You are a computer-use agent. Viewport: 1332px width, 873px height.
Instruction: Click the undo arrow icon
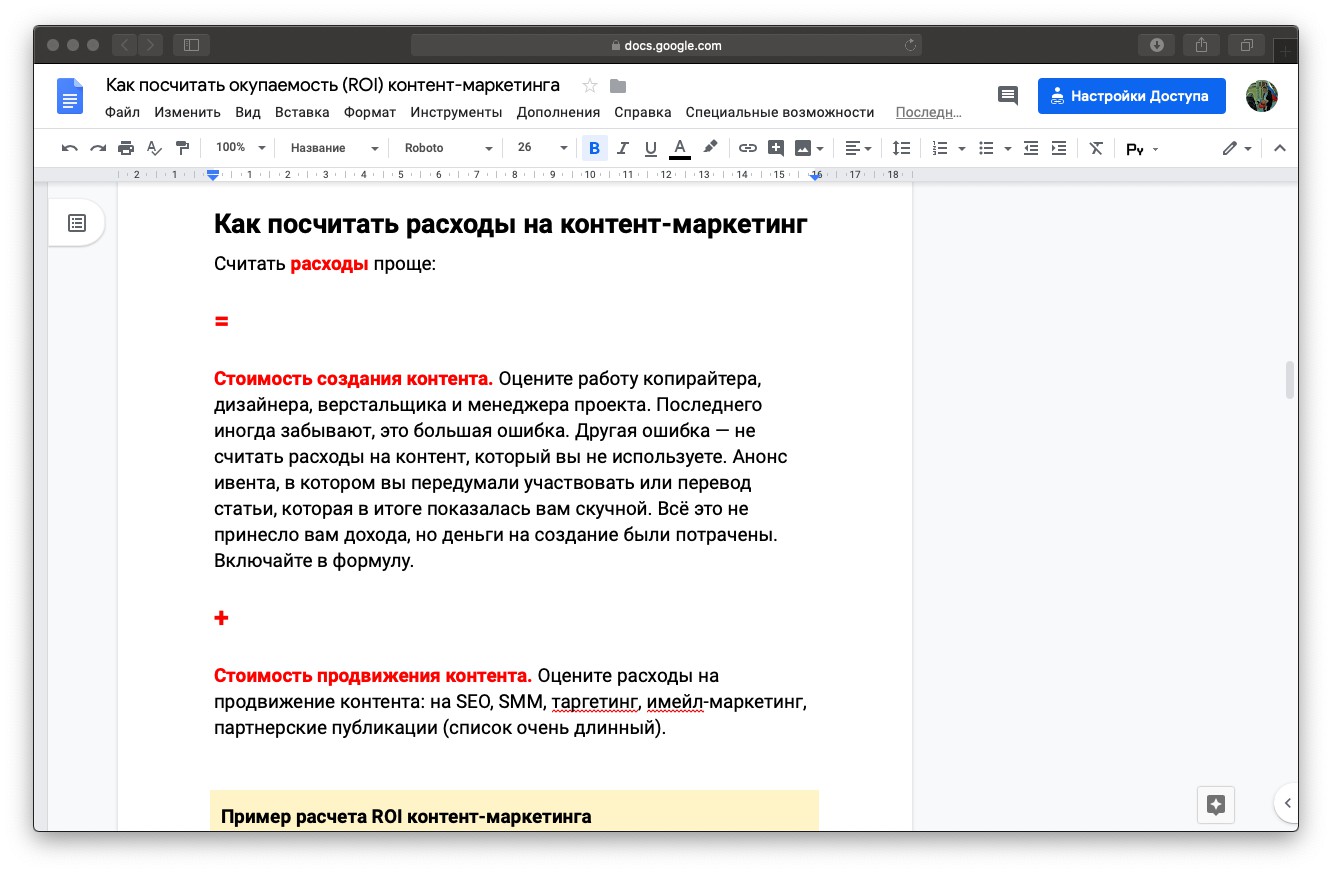tap(69, 148)
